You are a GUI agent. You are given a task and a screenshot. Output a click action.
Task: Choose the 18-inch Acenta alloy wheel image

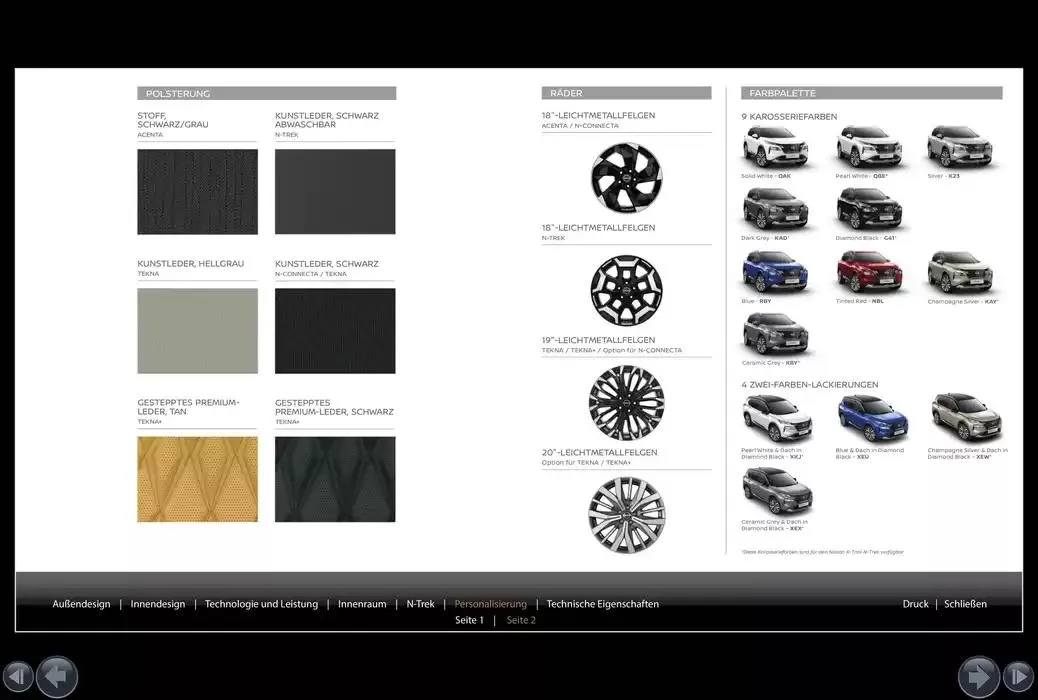tap(626, 177)
